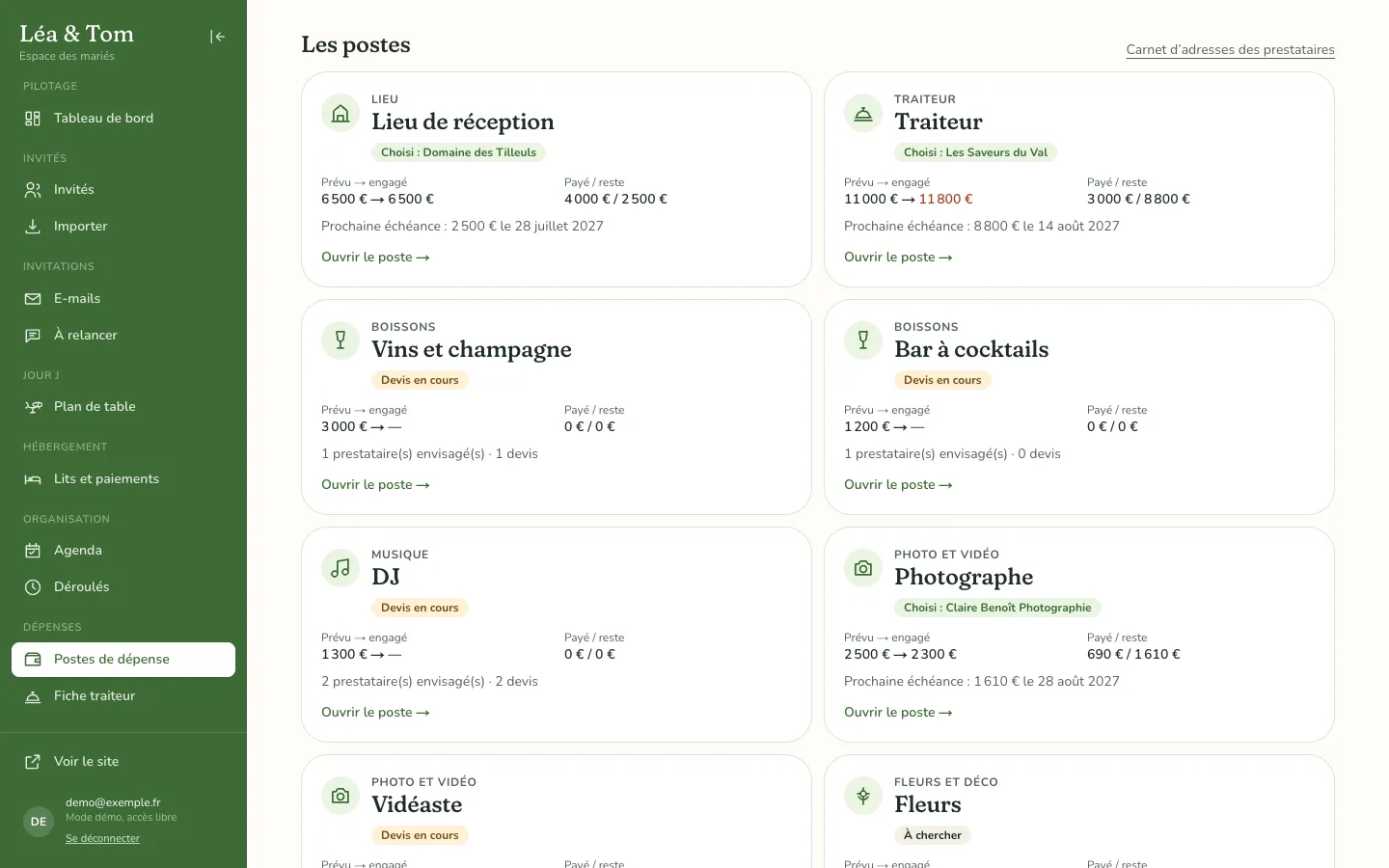Click the Agenda calendar icon

(33, 551)
